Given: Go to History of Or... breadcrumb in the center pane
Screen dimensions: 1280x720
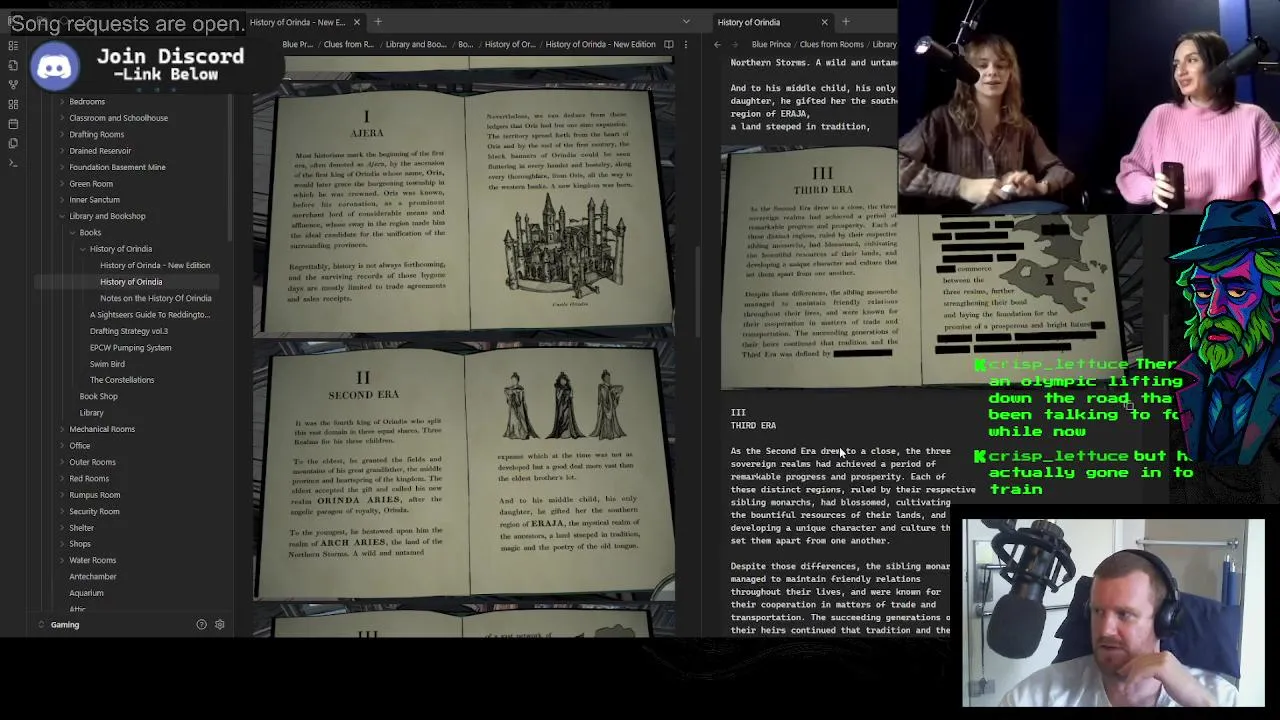Looking at the screenshot, I should click(x=510, y=44).
